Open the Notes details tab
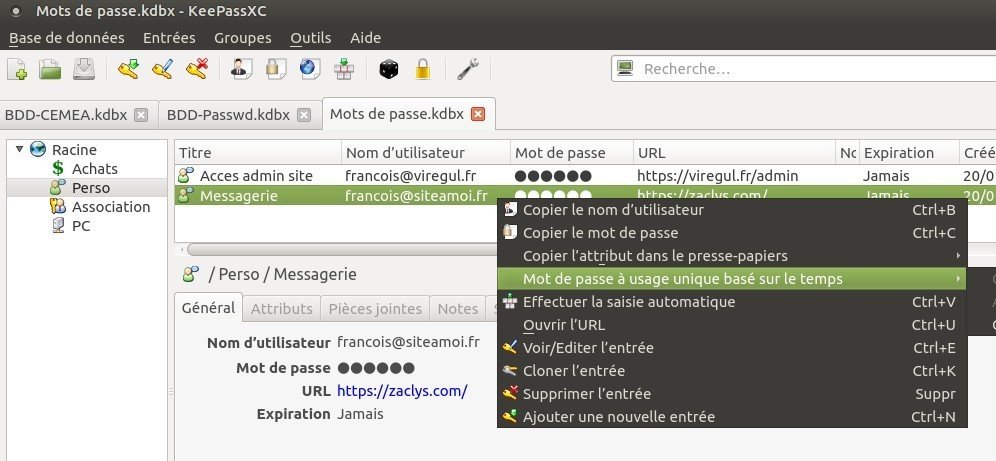The width and height of the screenshot is (996, 461). coord(458,309)
